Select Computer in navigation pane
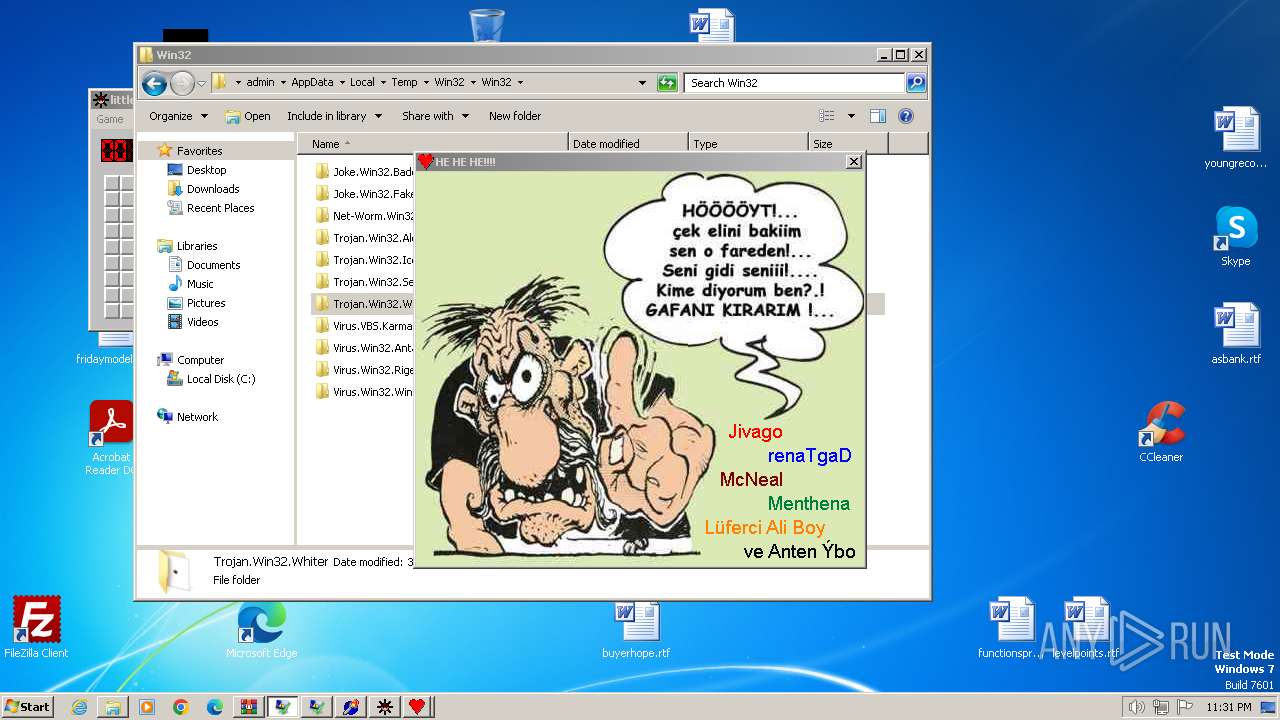The image size is (1280, 720). click(x=200, y=360)
